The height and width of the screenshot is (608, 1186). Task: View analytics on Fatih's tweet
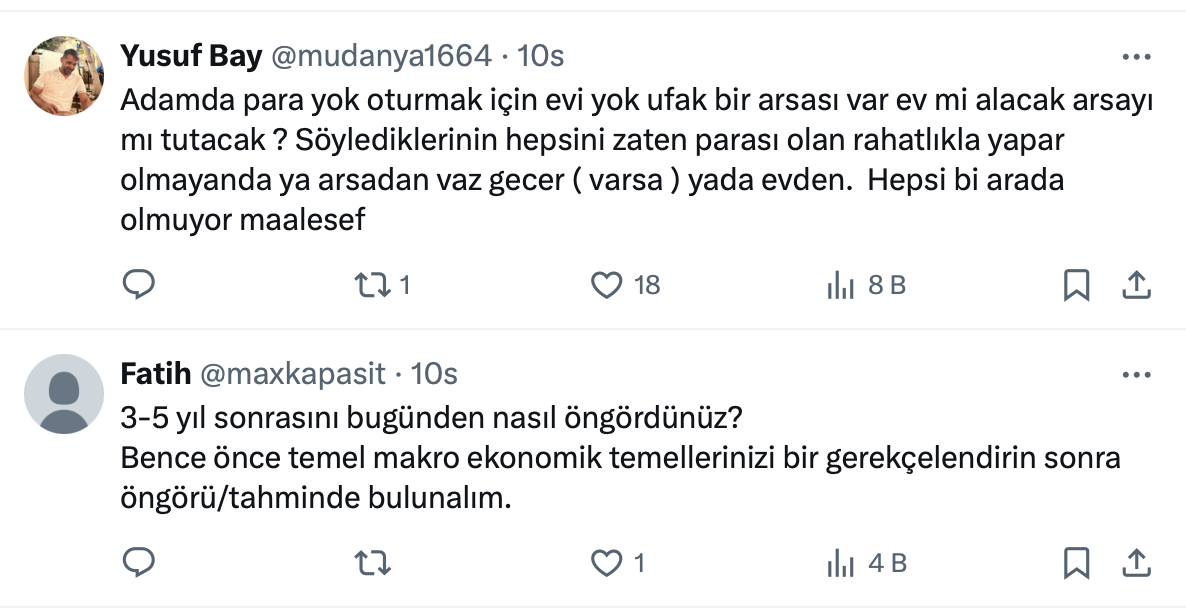[x=840, y=564]
